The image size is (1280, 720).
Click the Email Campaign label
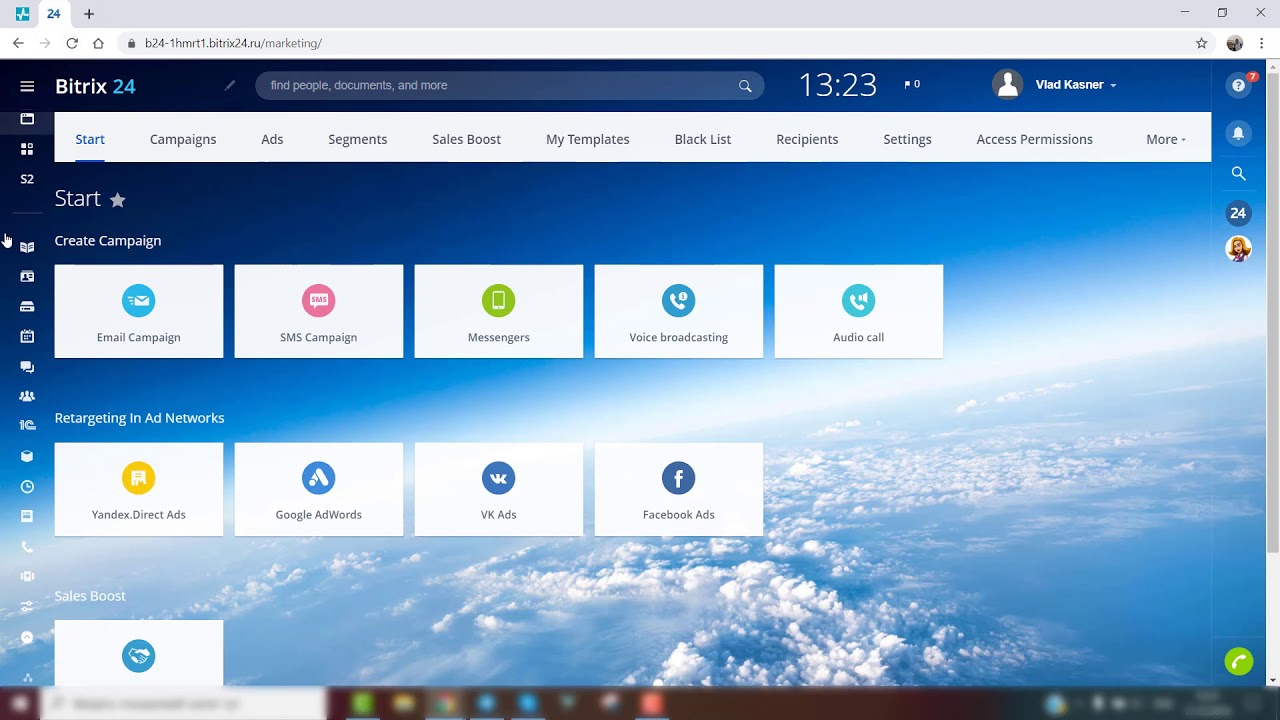(139, 337)
